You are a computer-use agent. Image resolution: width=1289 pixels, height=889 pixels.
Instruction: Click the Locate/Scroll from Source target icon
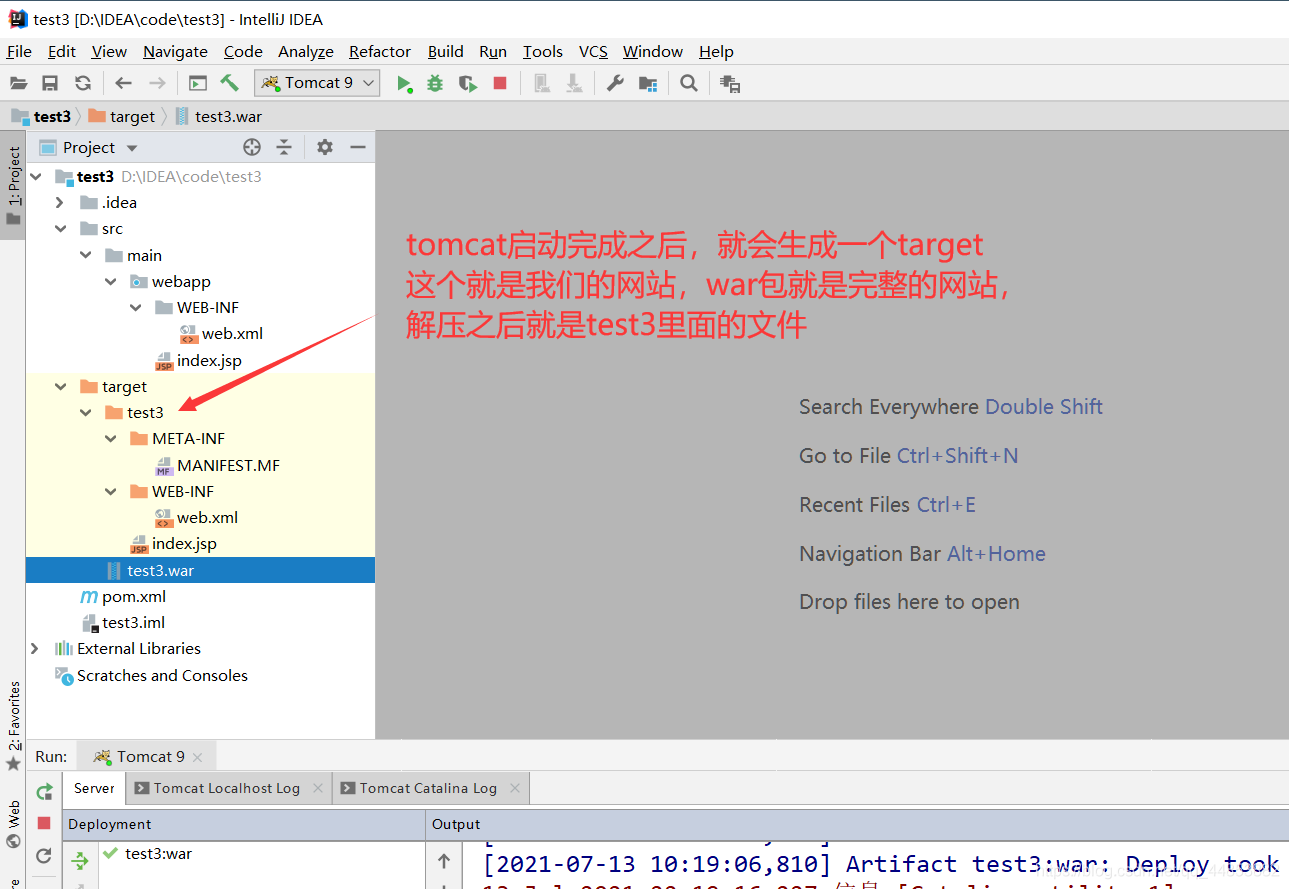(252, 147)
